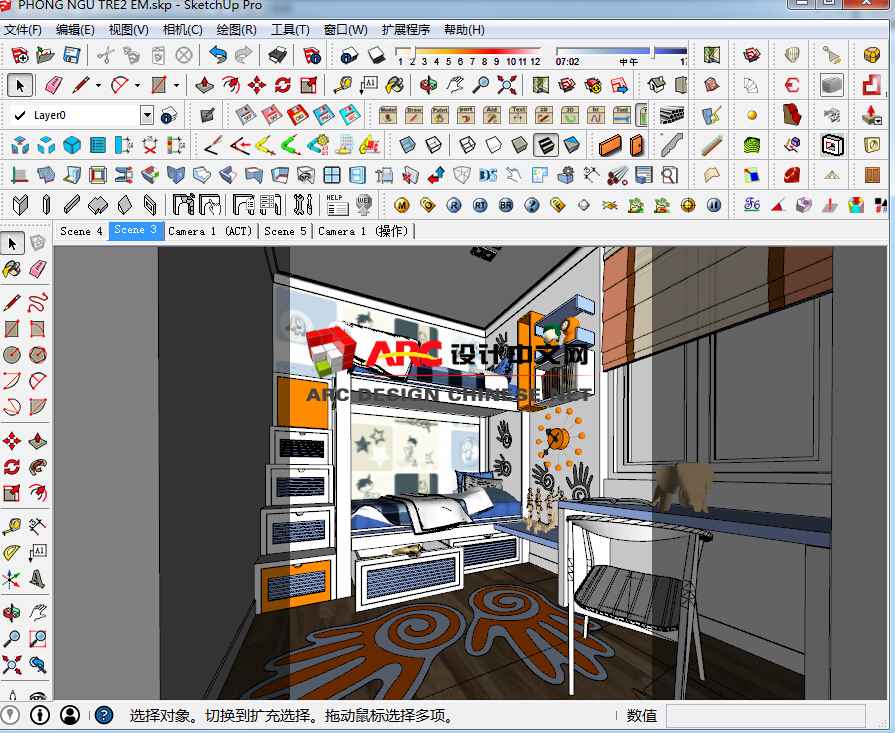Click the red Ruby gem icon

[792, 175]
